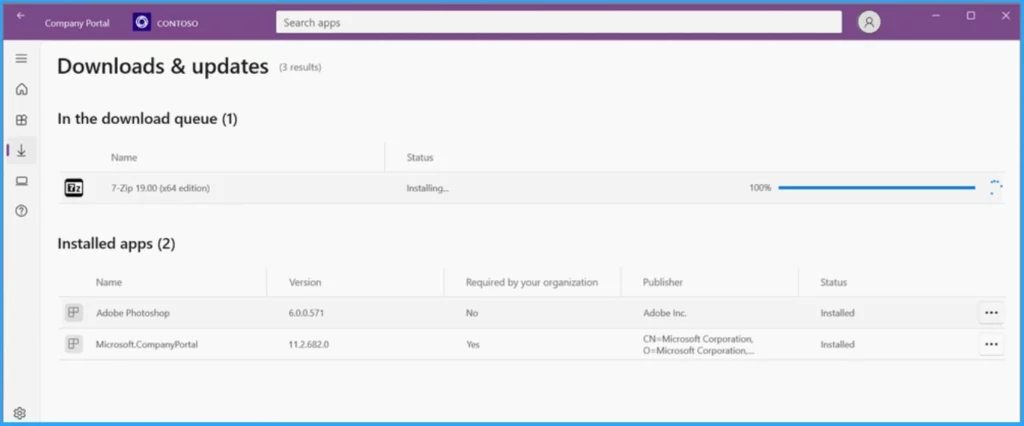
Task: Sort installed apps by Version column
Action: [x=305, y=283]
